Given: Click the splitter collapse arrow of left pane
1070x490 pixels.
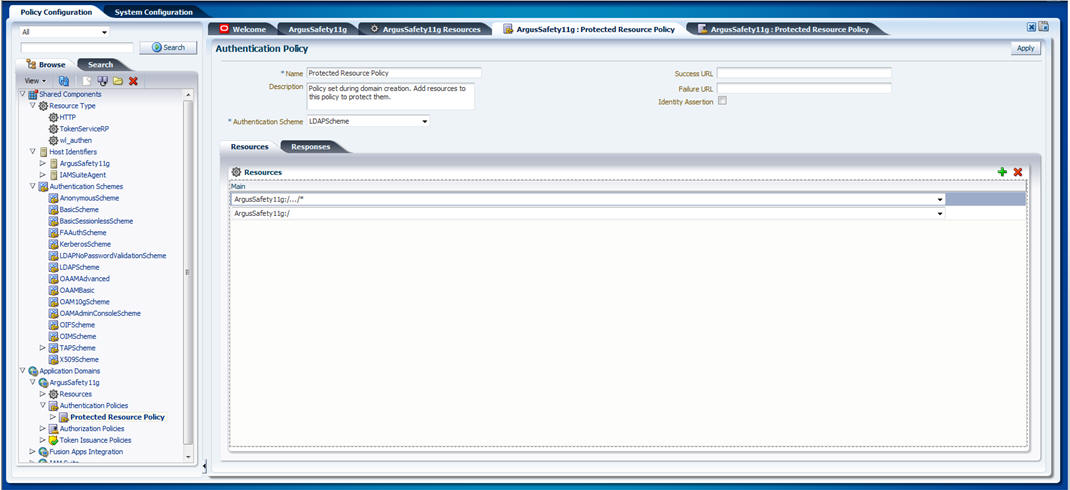Looking at the screenshot, I should point(205,466).
